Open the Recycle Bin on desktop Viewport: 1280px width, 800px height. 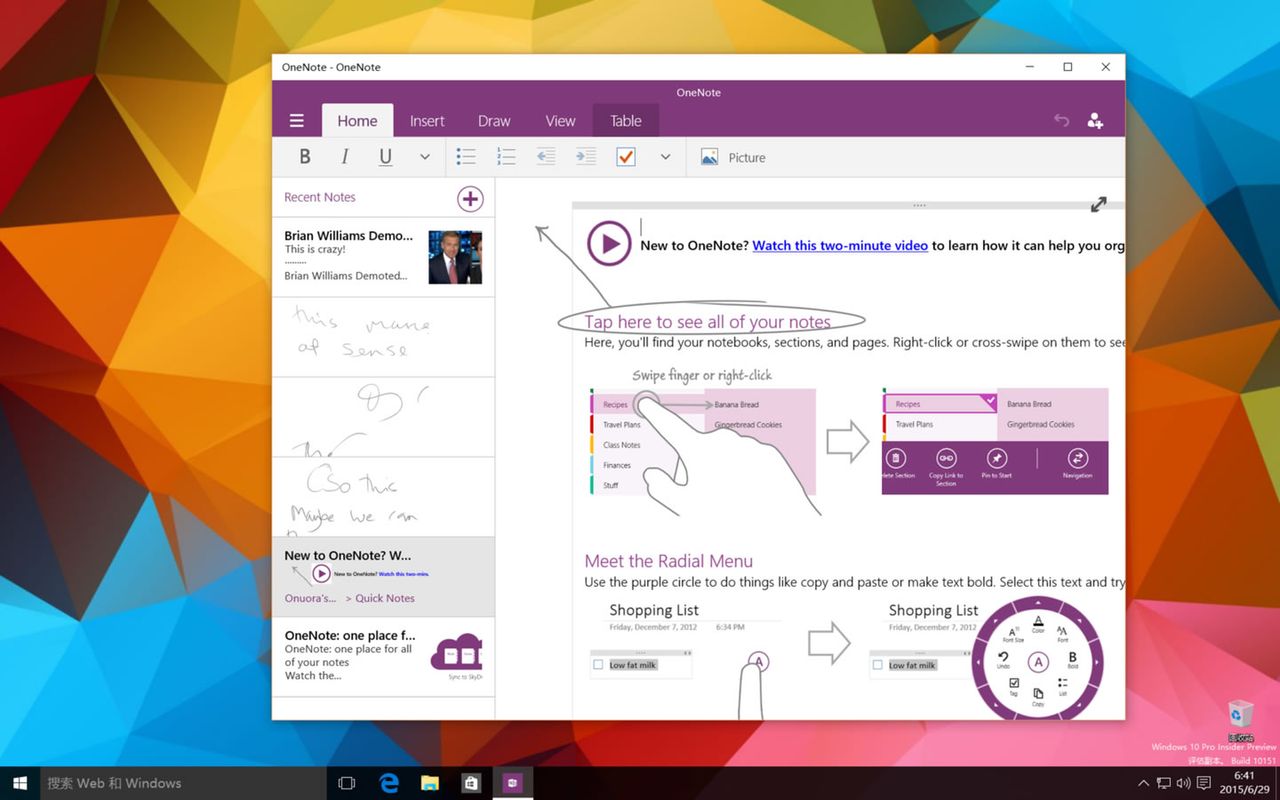coord(1241,719)
